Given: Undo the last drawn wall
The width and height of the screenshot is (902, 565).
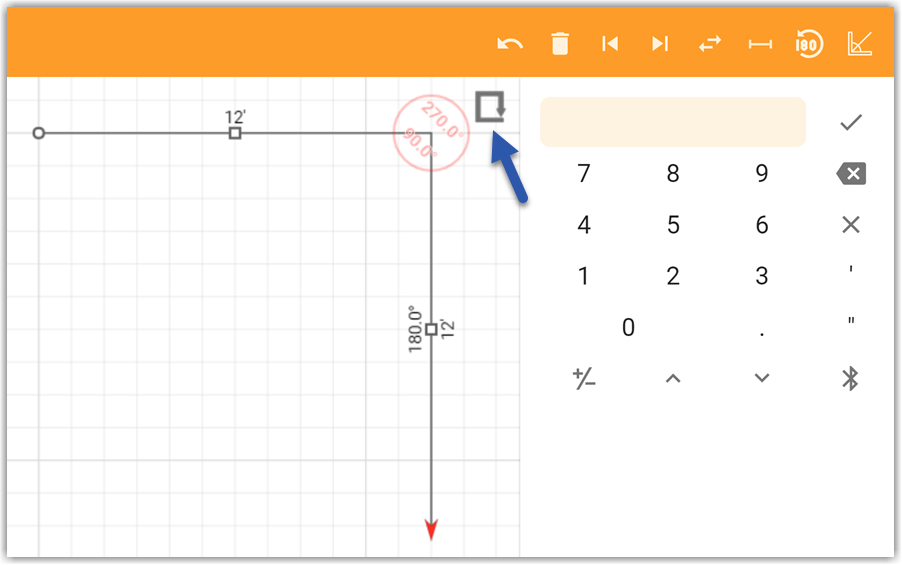Looking at the screenshot, I should pyautogui.click(x=510, y=44).
